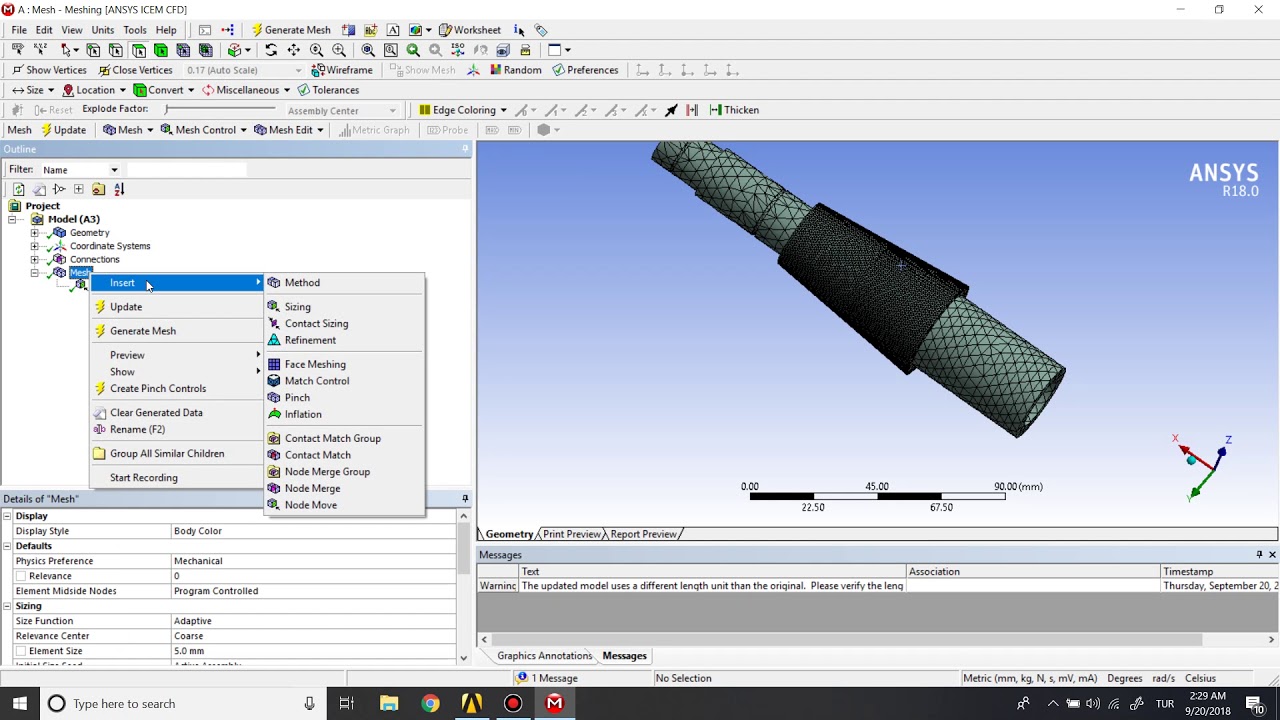The width and height of the screenshot is (1280, 720).
Task: Click the Outline filter text field
Action: coord(186,170)
